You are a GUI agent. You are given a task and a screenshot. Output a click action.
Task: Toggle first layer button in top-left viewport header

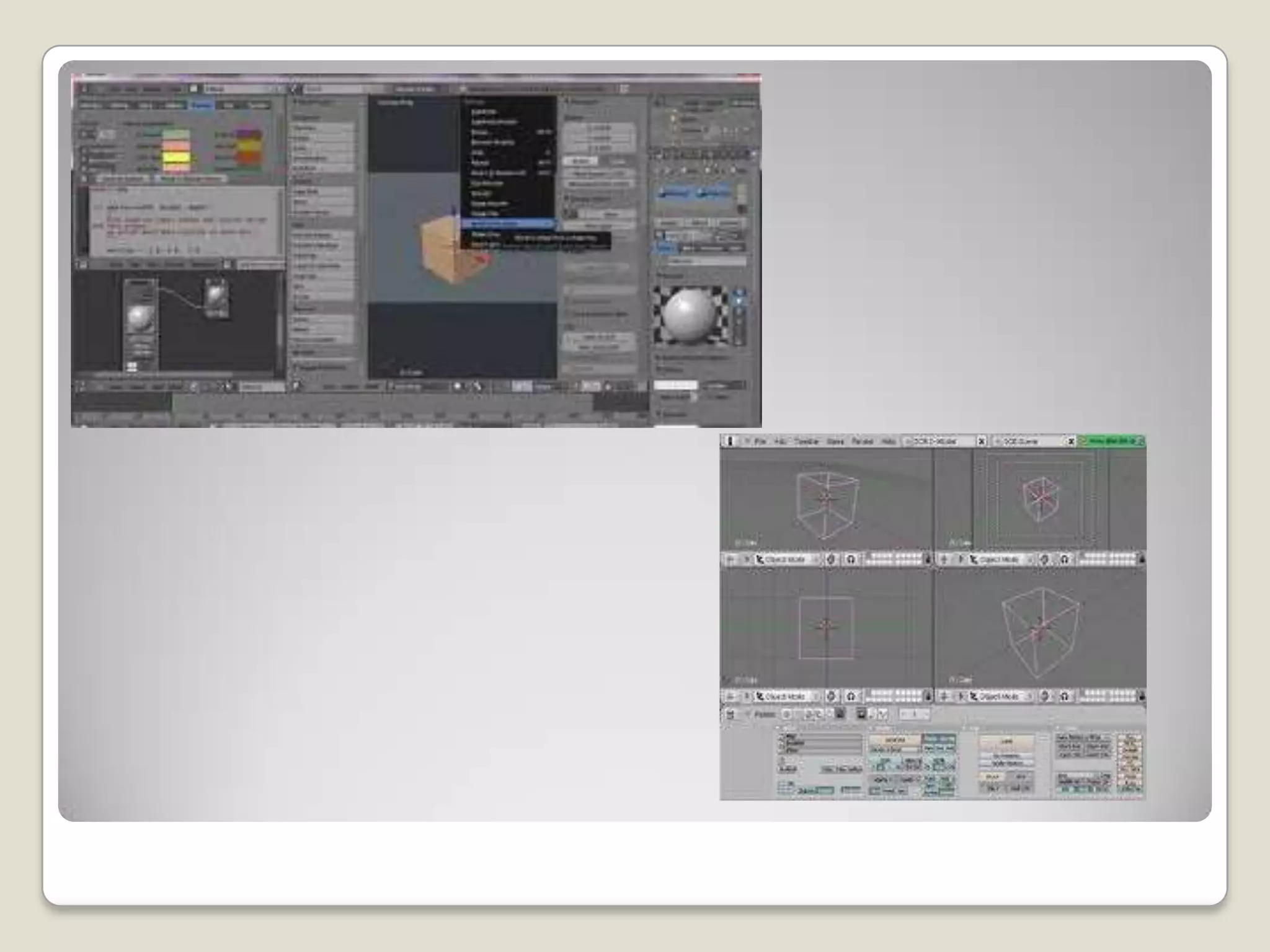click(869, 557)
